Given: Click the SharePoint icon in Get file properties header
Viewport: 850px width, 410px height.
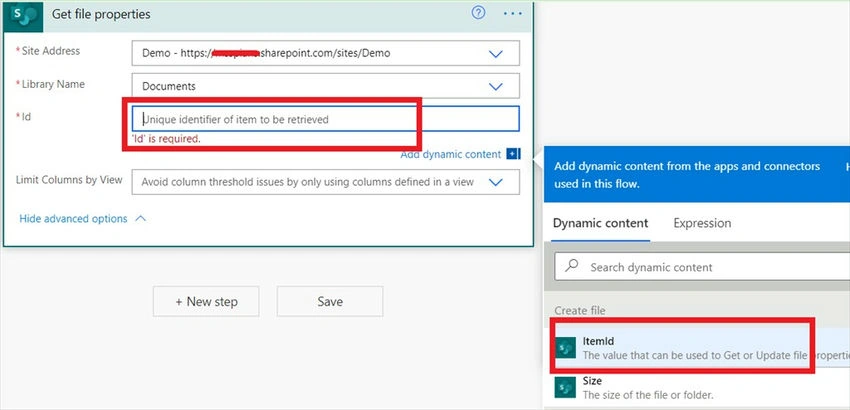Looking at the screenshot, I should 23,15.
